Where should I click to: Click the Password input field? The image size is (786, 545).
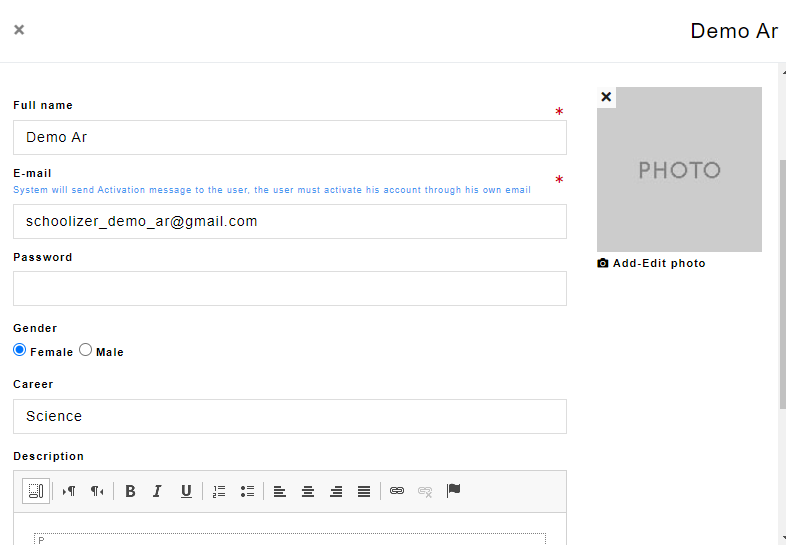290,288
